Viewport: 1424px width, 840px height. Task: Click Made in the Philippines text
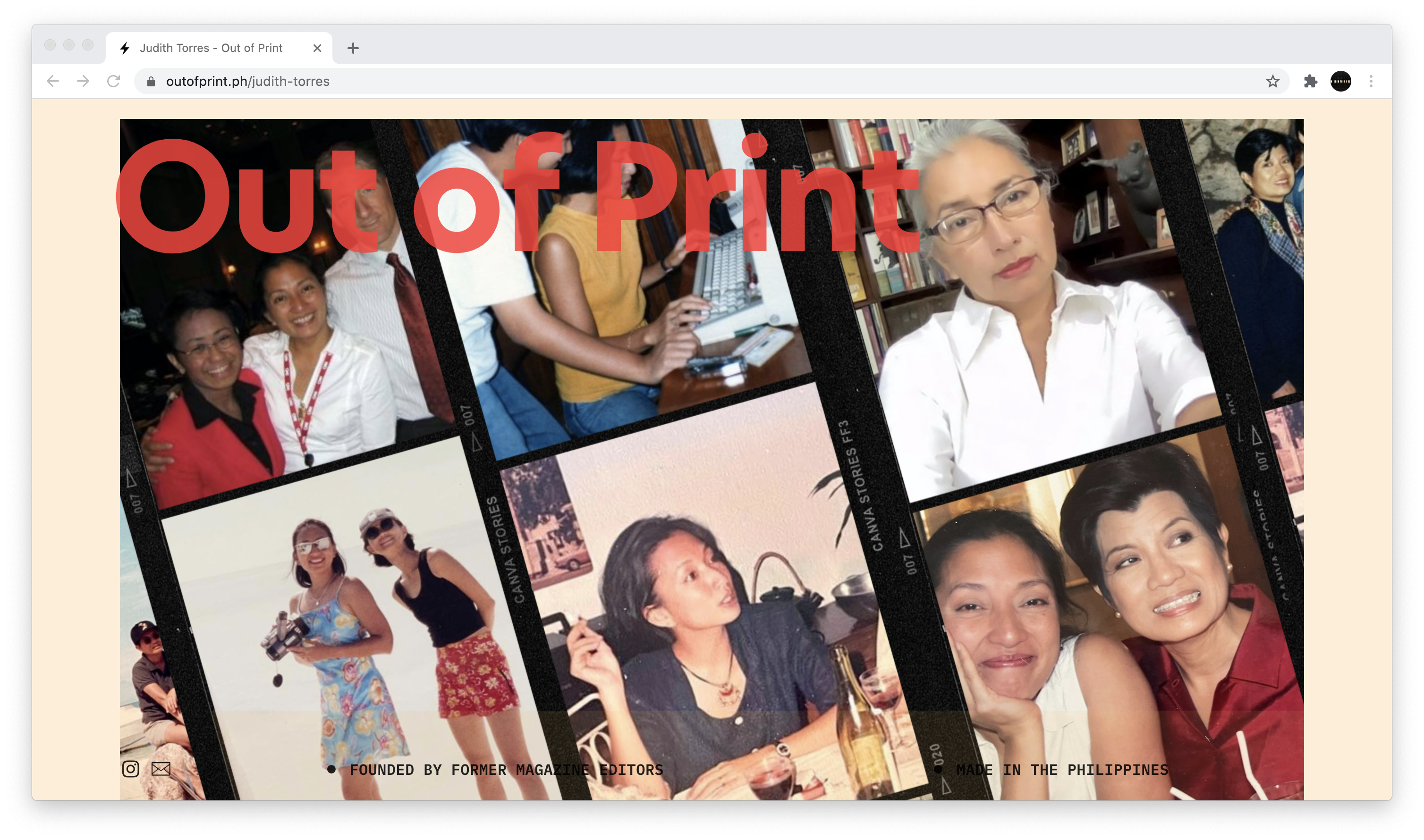point(1062,770)
